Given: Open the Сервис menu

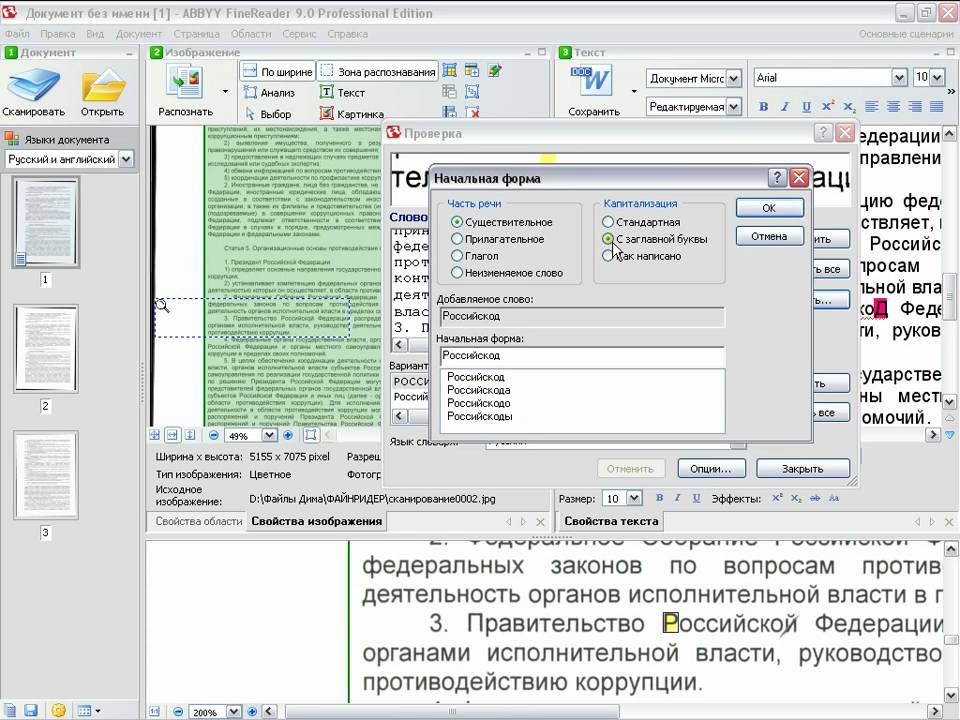Looking at the screenshot, I should coord(299,33).
